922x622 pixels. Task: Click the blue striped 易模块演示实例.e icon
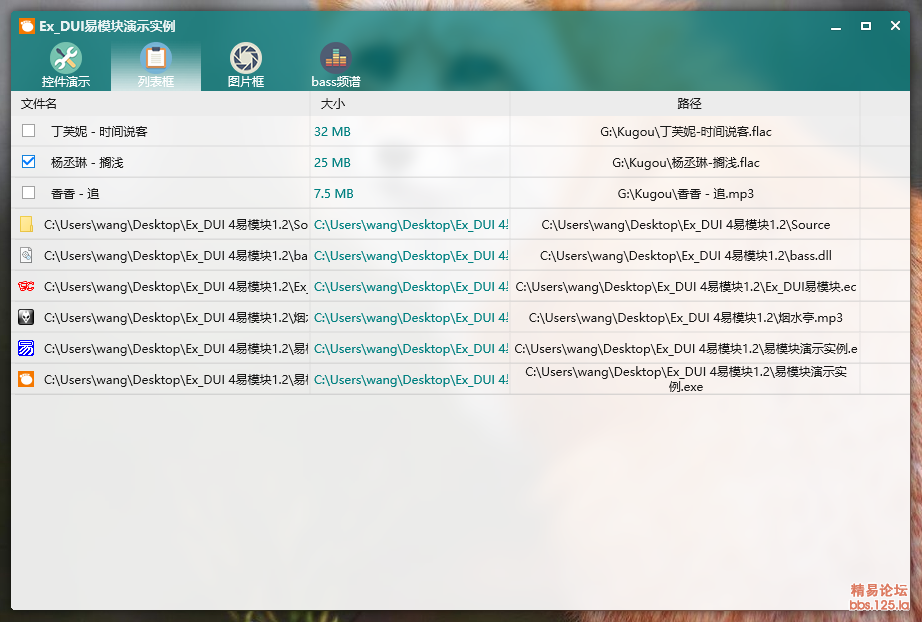click(x=27, y=348)
